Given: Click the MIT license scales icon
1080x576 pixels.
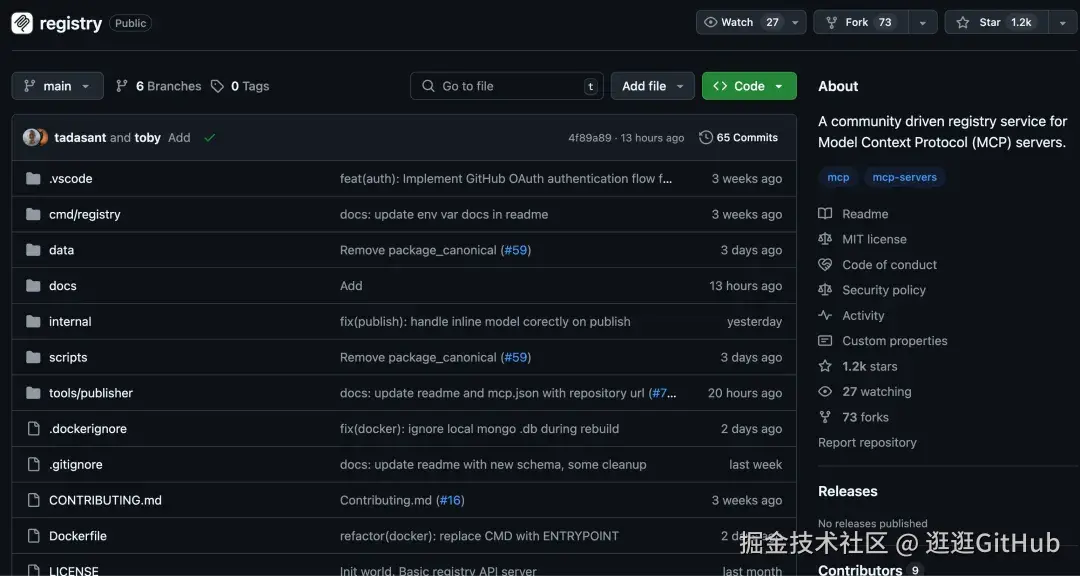Looking at the screenshot, I should pos(824,239).
